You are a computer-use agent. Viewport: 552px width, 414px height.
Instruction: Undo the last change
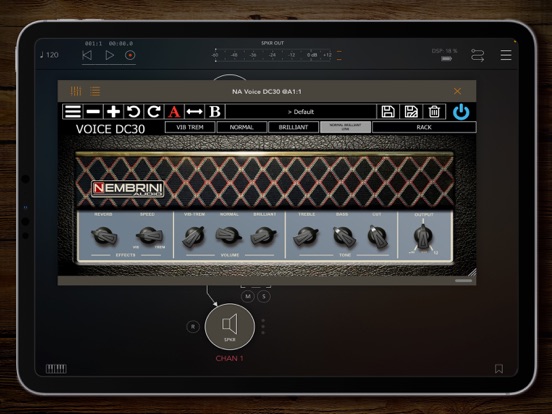(133, 112)
